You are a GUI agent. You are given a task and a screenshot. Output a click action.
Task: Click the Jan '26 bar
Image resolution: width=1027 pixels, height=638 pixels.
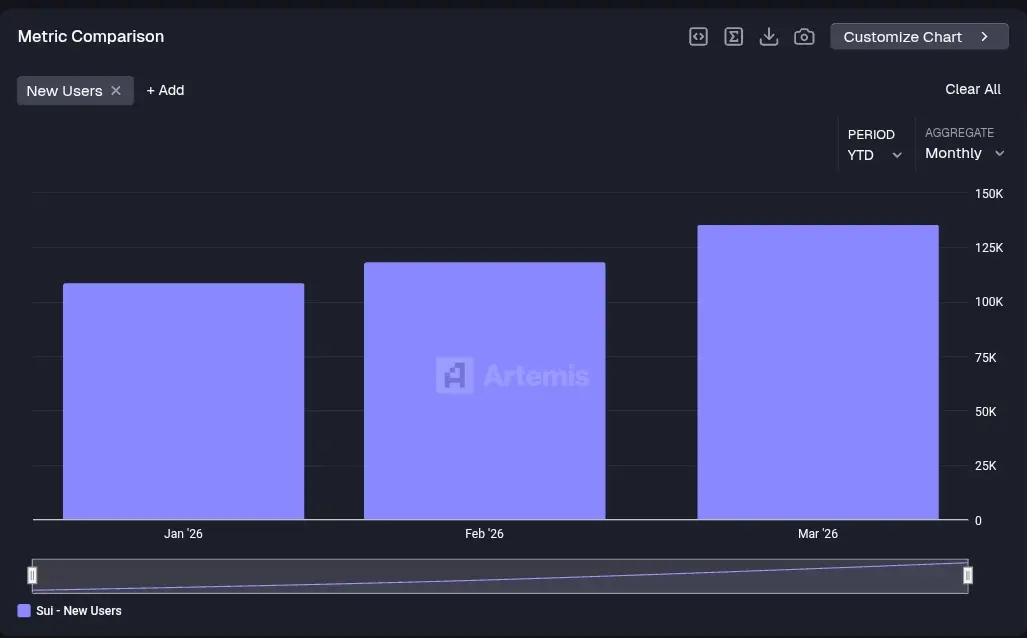(183, 401)
